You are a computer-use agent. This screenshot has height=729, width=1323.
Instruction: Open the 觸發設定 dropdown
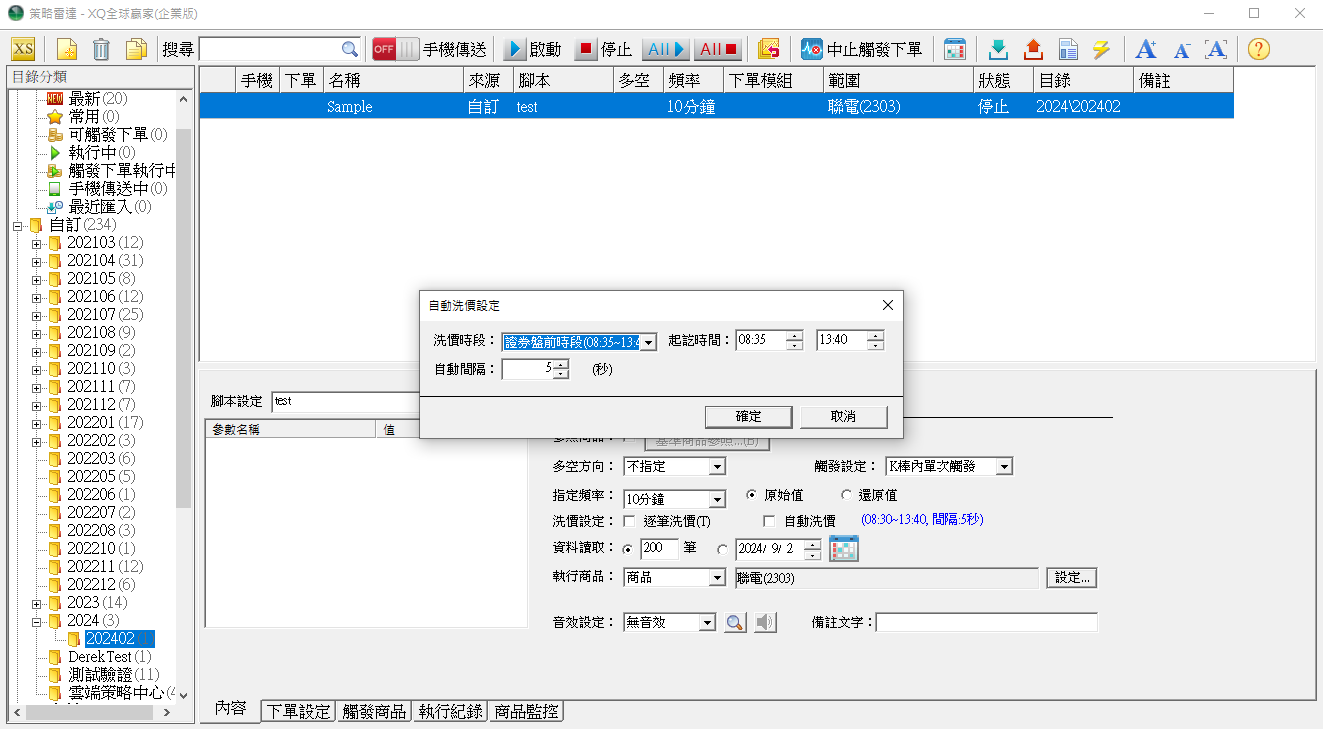pyautogui.click(x=1003, y=466)
